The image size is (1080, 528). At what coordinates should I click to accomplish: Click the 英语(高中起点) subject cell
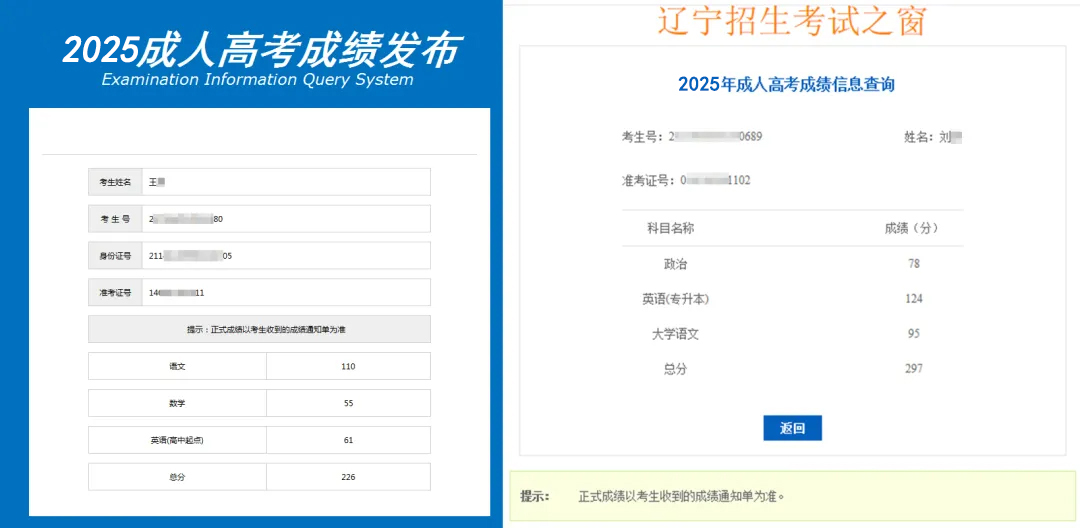pos(177,440)
